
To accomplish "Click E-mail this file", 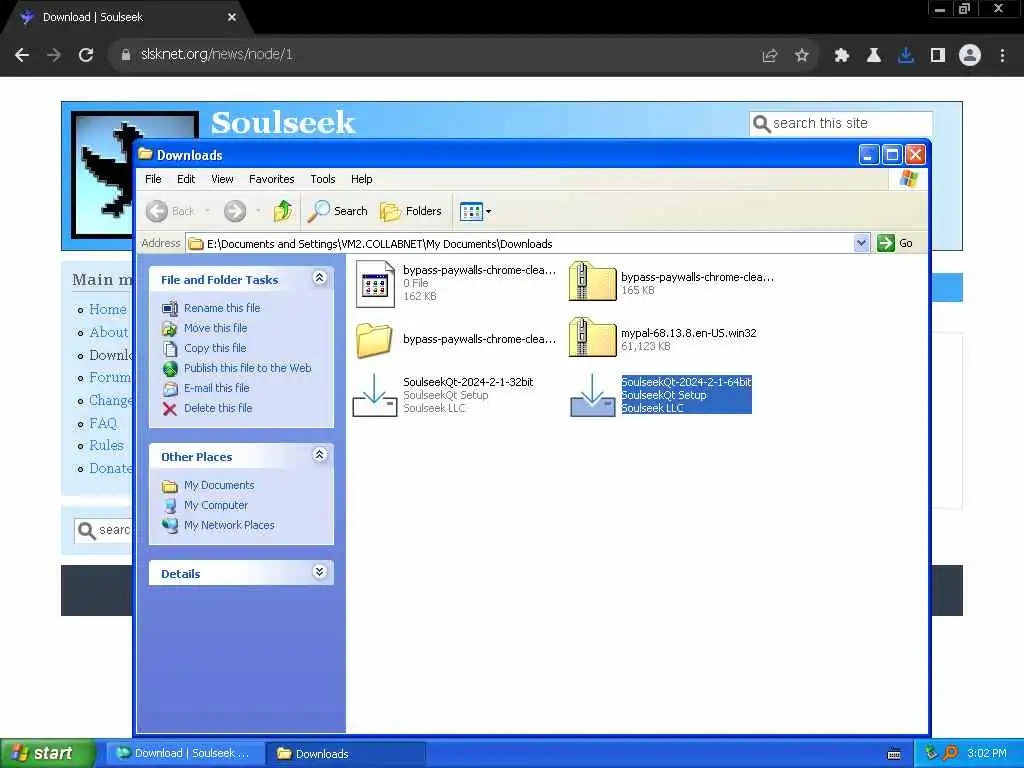I will pos(217,388).
